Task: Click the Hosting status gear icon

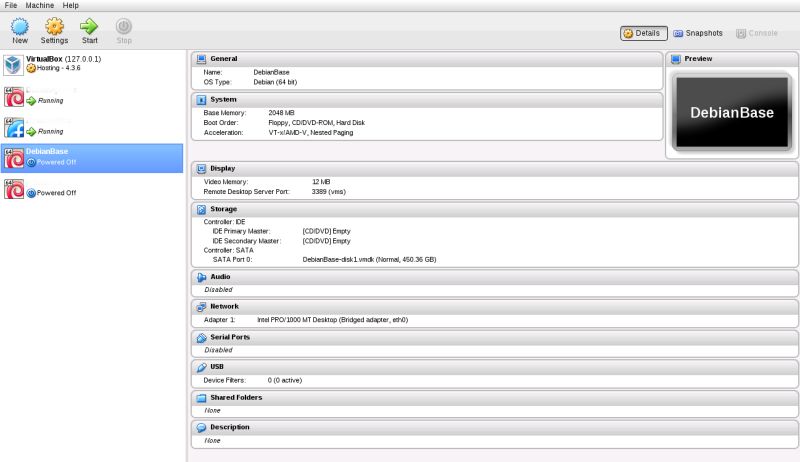Action: coord(31,68)
